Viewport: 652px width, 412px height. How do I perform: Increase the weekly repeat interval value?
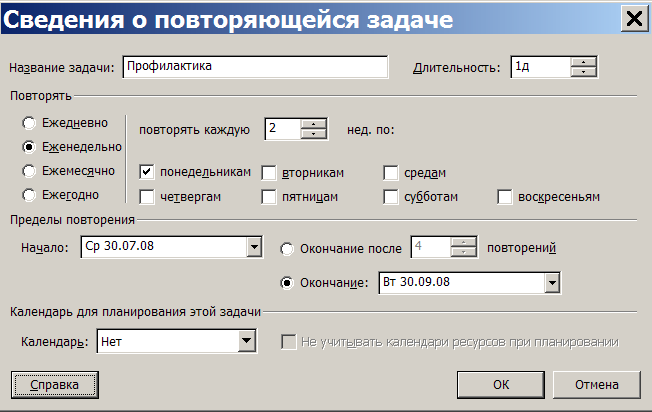[x=314, y=124]
